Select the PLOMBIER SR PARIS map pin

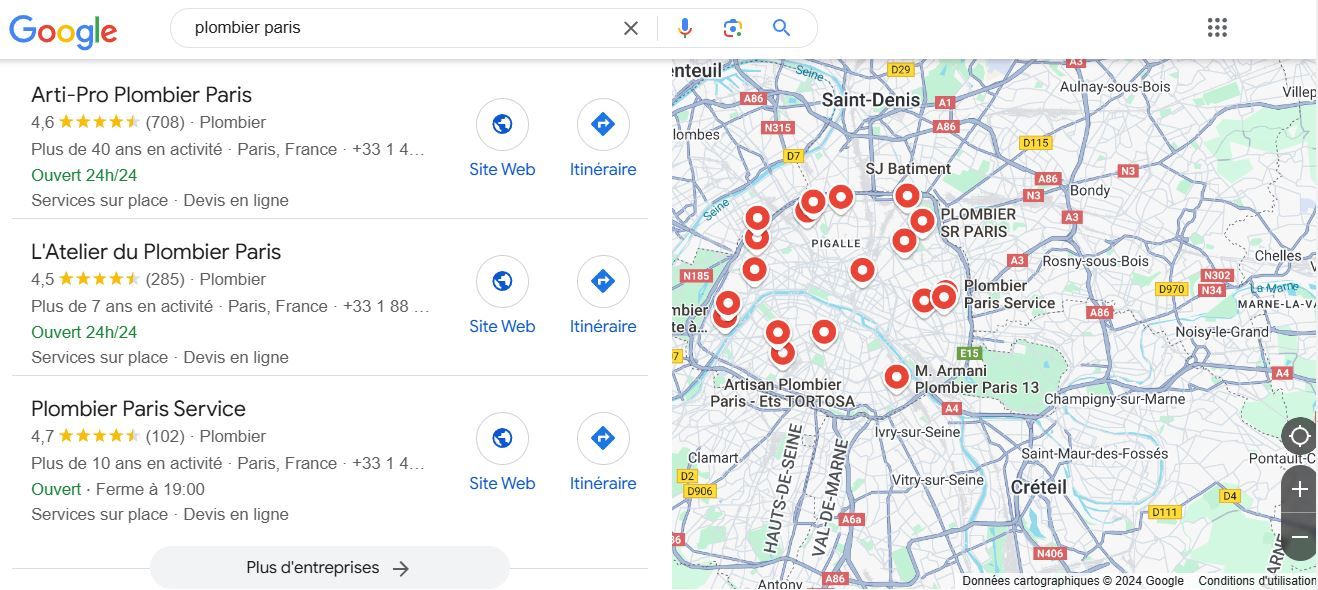tap(922, 221)
